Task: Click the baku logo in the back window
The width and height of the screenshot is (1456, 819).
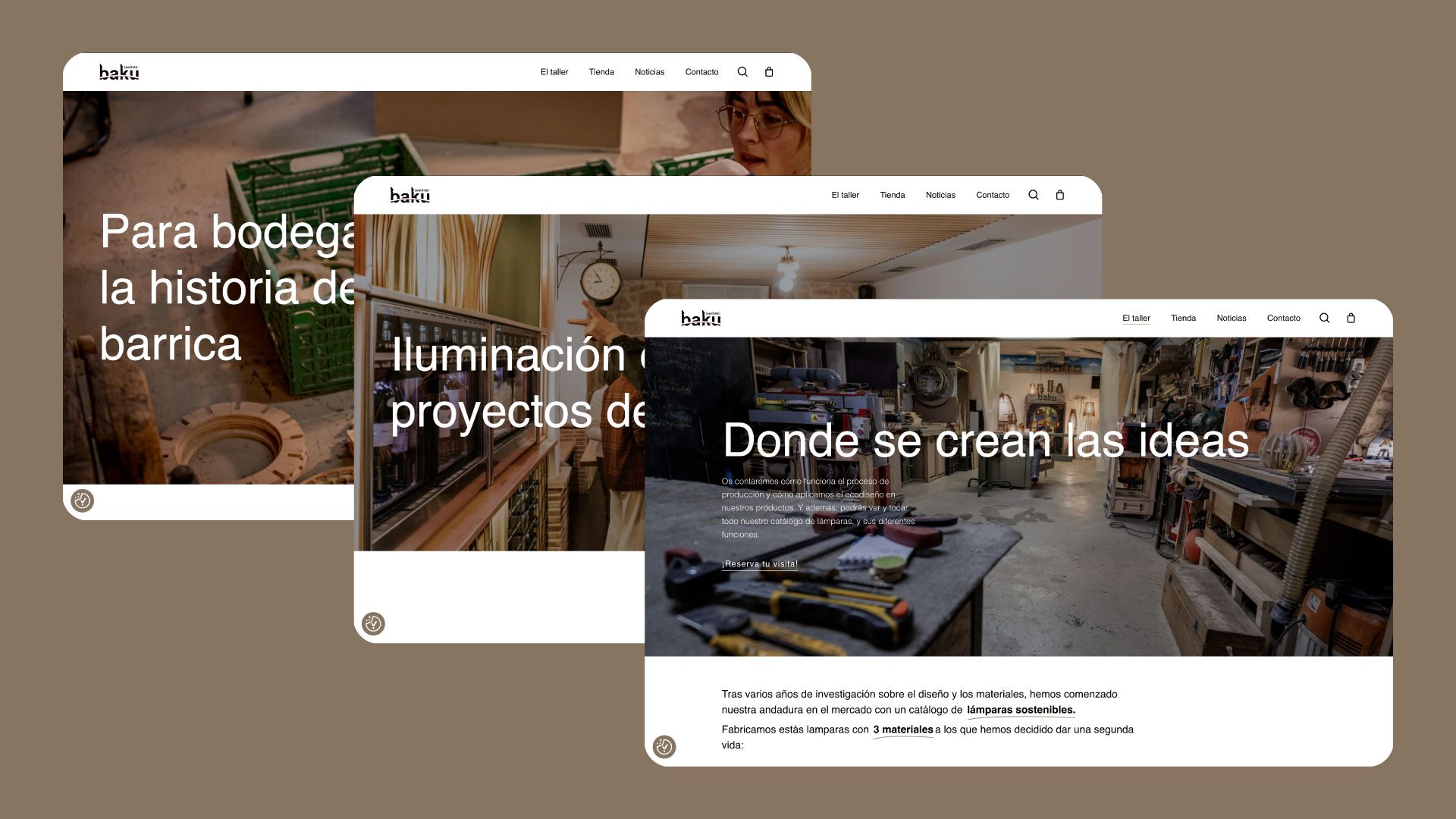Action: point(119,72)
